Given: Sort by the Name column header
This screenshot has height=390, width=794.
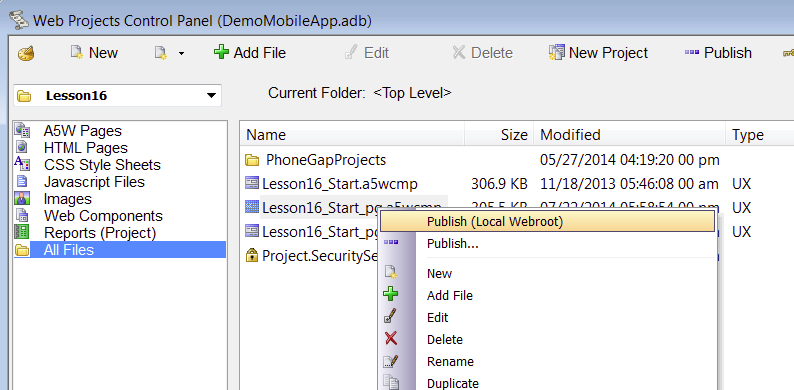Looking at the screenshot, I should pos(352,135).
